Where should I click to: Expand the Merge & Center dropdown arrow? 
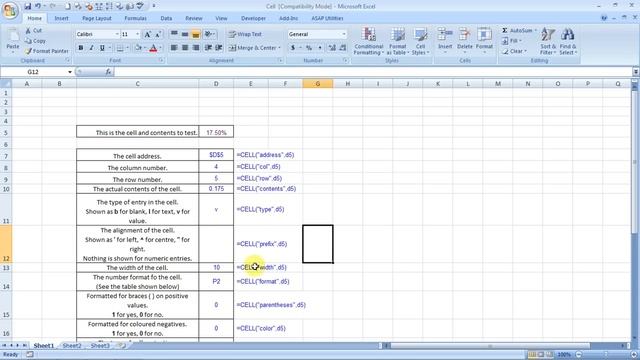coord(280,48)
